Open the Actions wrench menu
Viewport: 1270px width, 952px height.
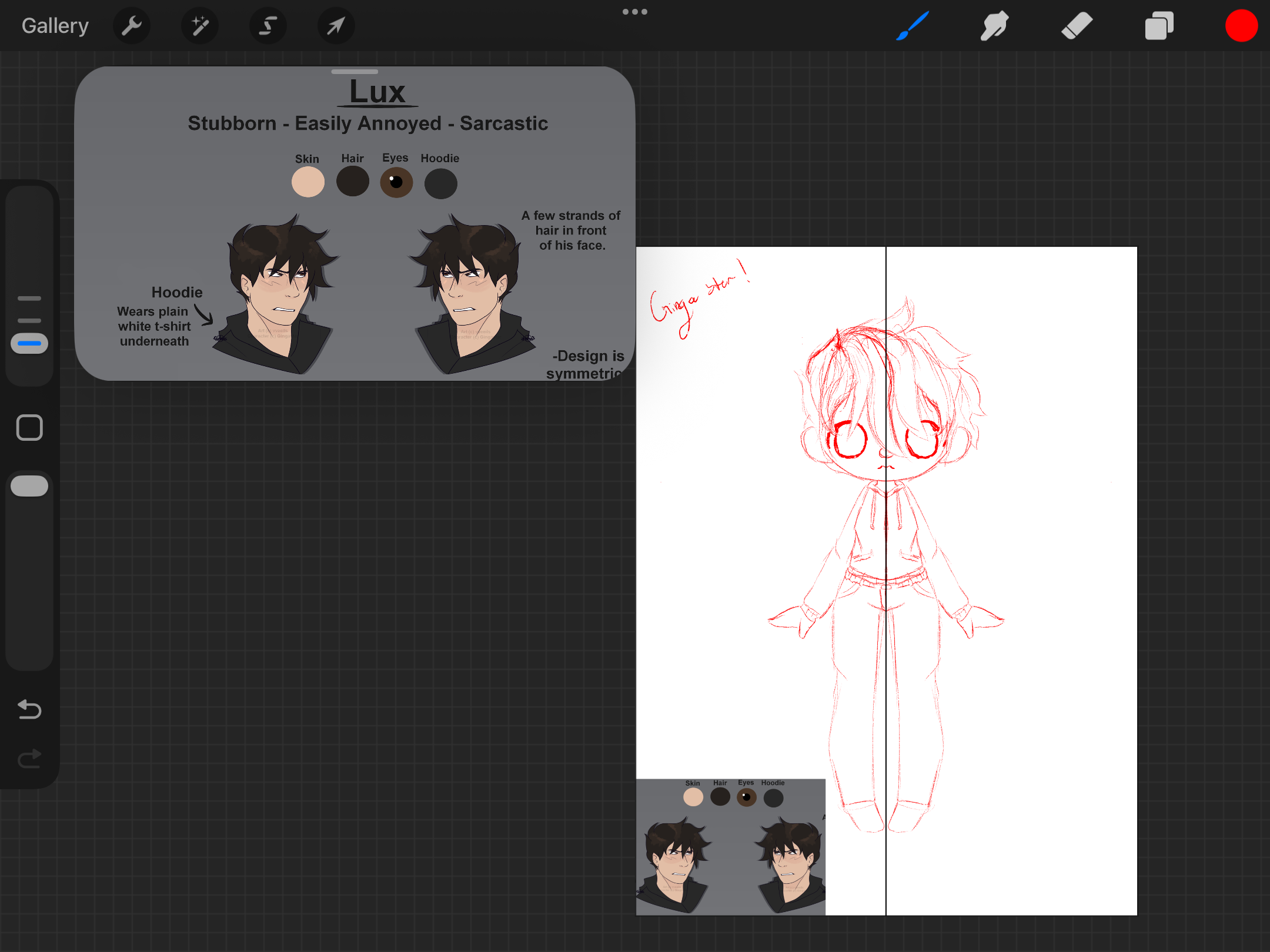click(x=132, y=26)
